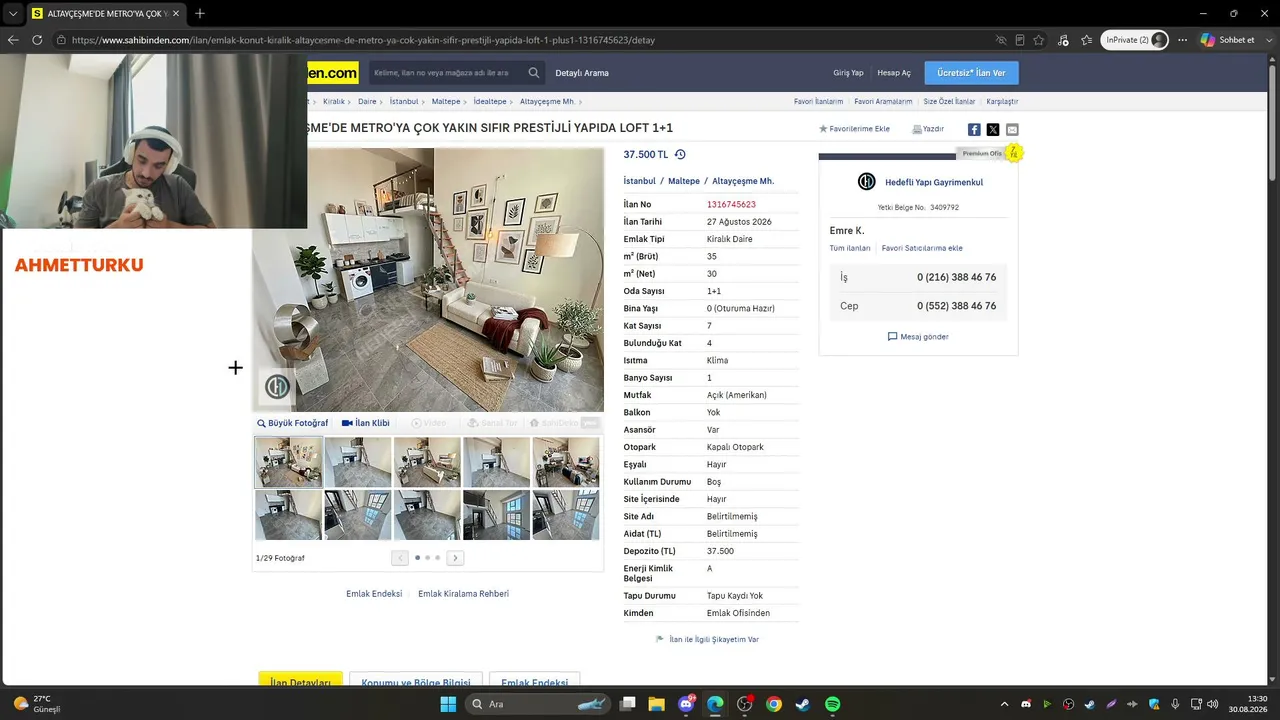Open the media control music icon
Screen dimensions: 1280x720
tap(1063, 40)
